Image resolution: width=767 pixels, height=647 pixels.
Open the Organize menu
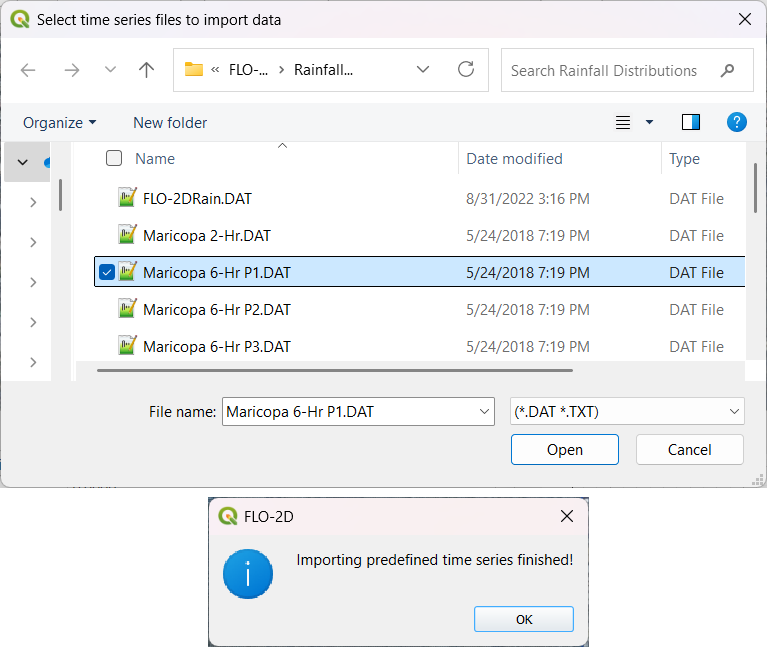(x=59, y=122)
